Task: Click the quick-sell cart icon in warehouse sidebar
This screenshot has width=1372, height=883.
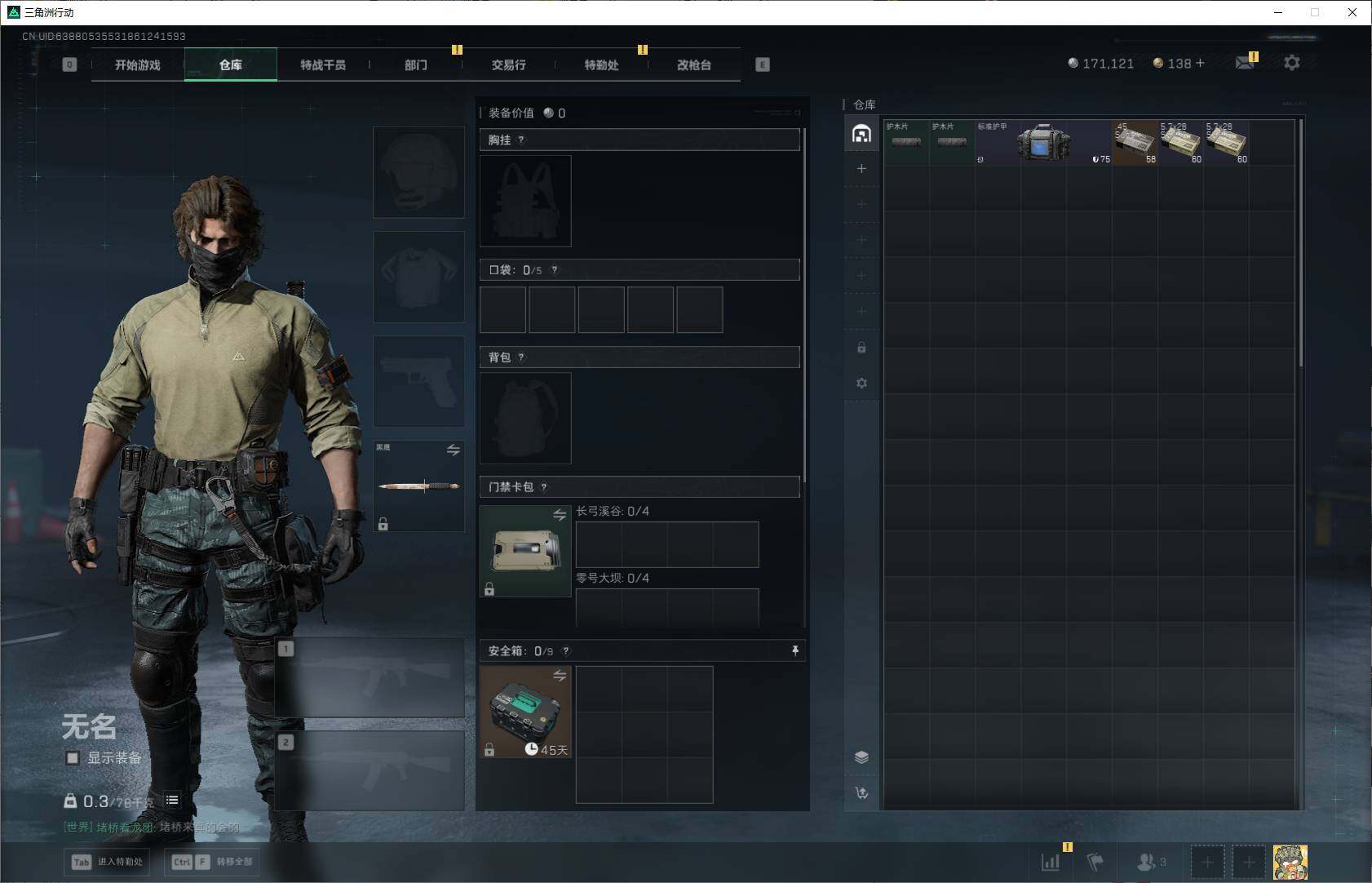Action: pos(861,792)
